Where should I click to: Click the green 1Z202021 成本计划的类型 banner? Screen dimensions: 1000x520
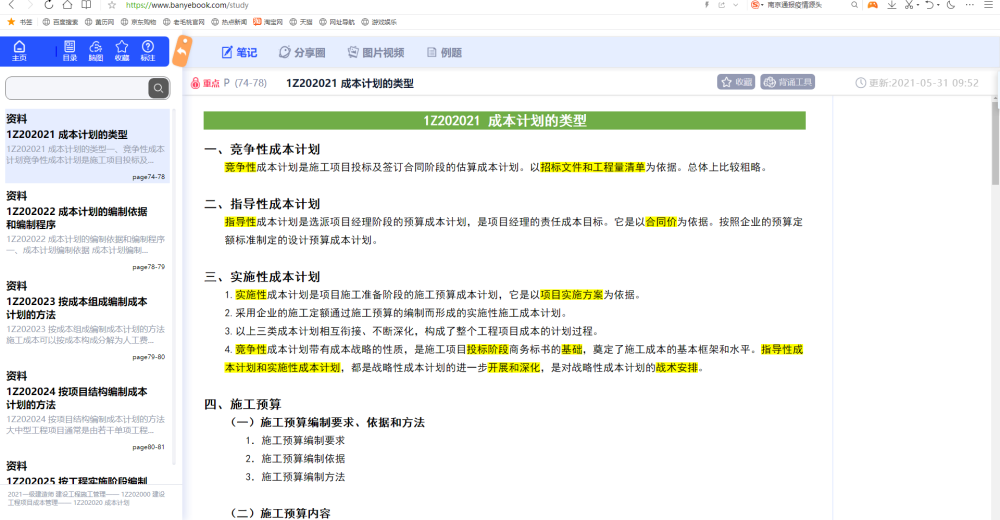click(x=504, y=121)
